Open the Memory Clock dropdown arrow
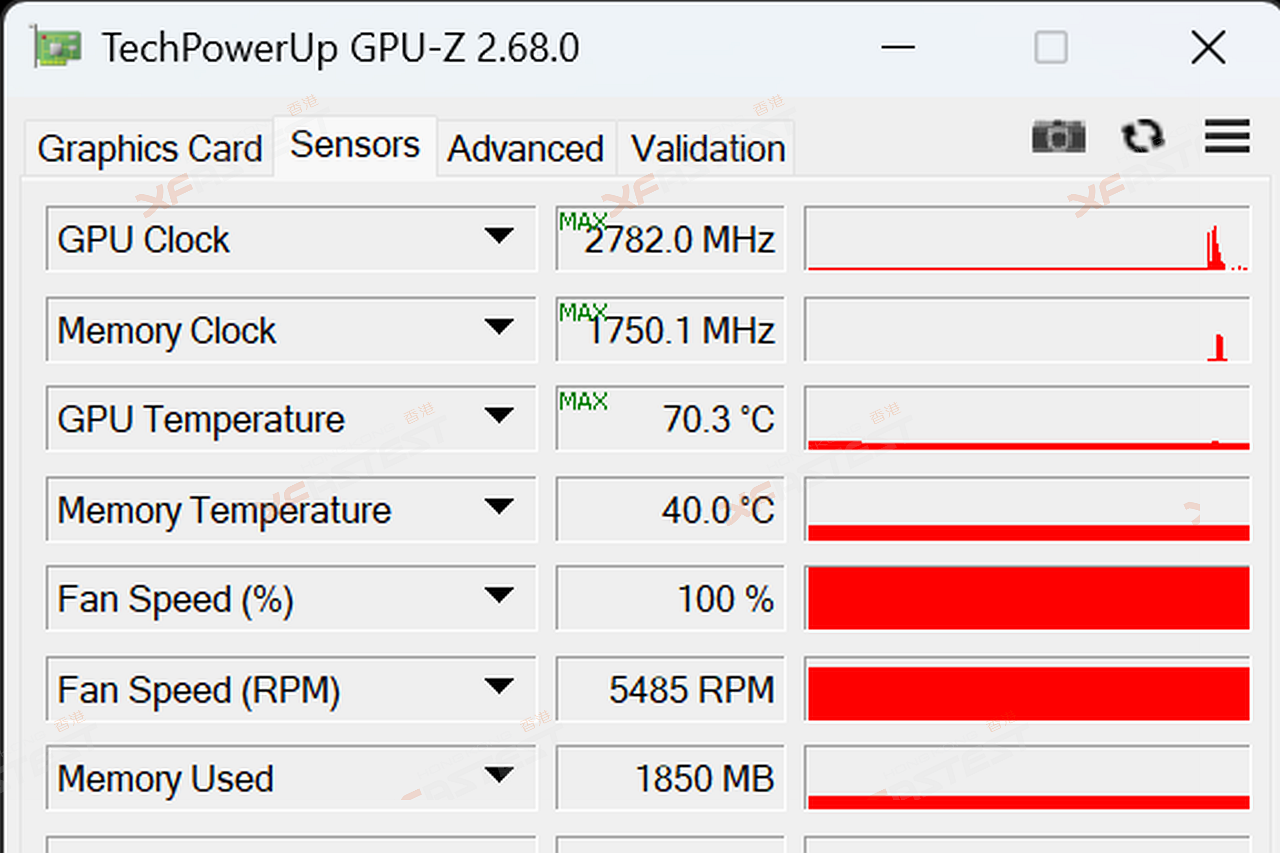1280x853 pixels. tap(498, 328)
